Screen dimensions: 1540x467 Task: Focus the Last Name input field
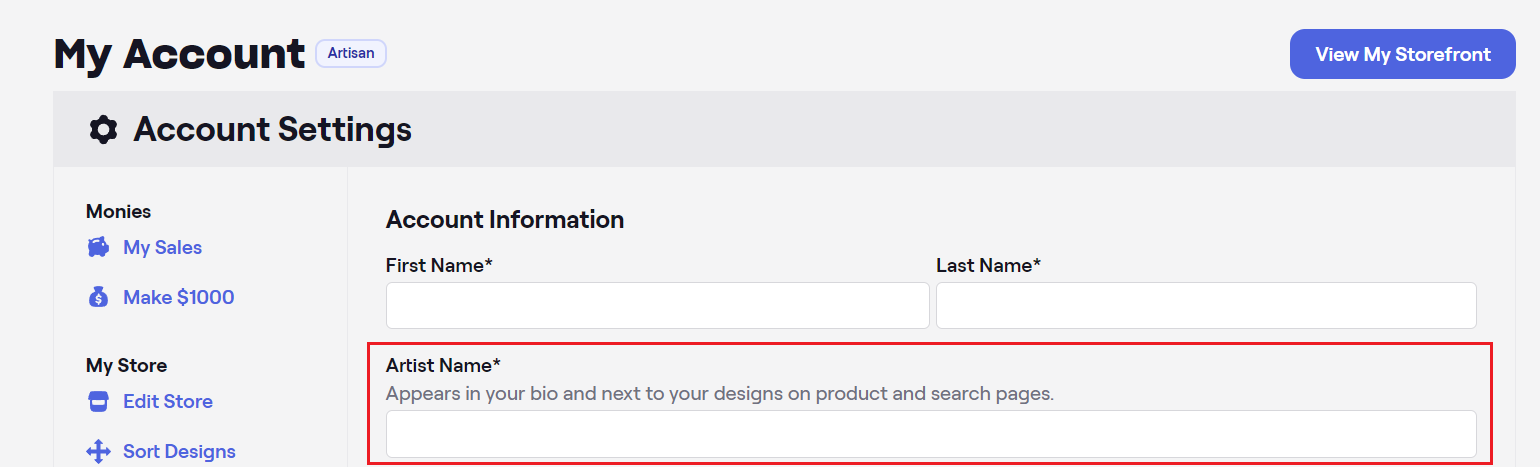pos(1206,305)
